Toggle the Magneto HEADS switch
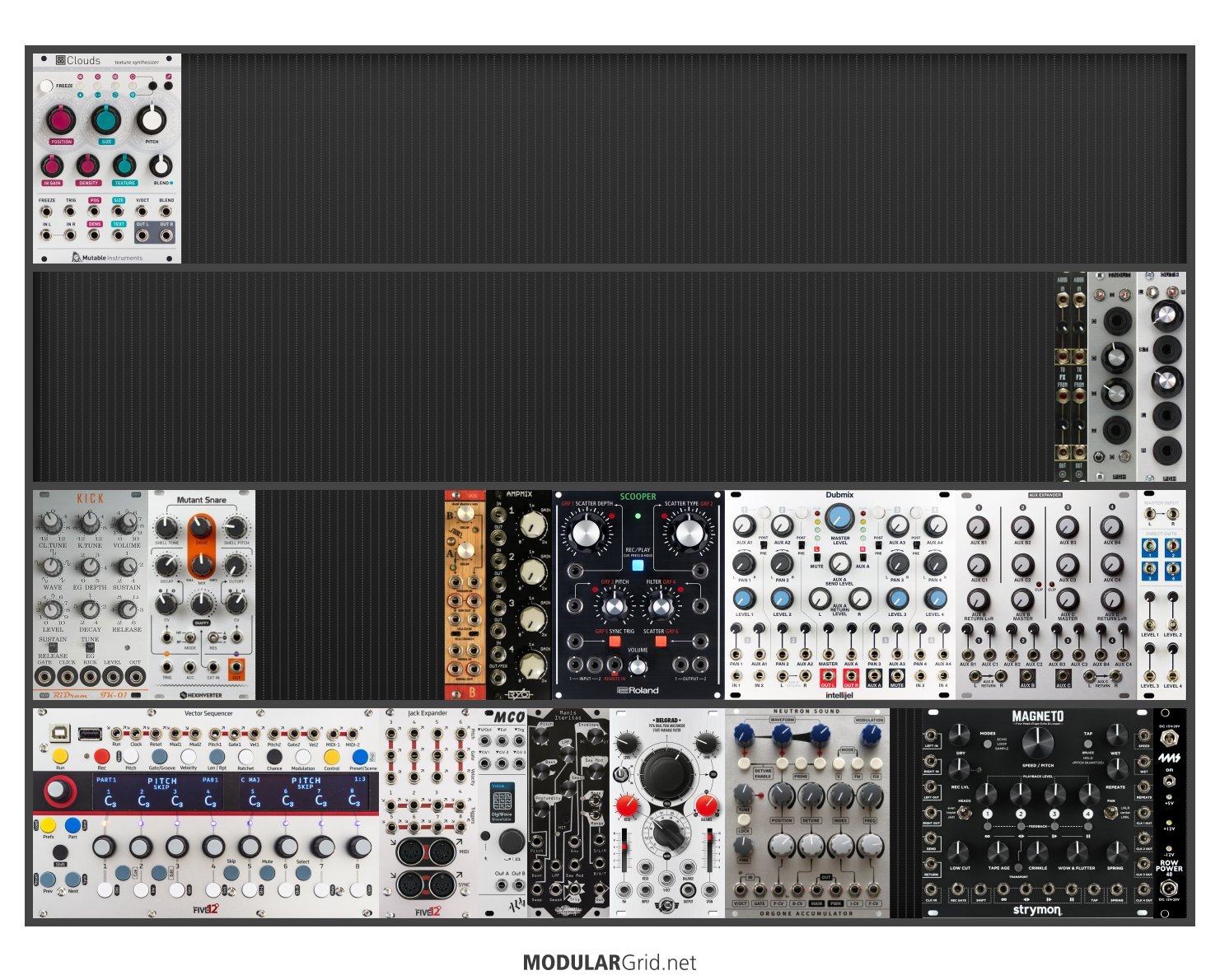The height and width of the screenshot is (980, 1220). coord(965,814)
